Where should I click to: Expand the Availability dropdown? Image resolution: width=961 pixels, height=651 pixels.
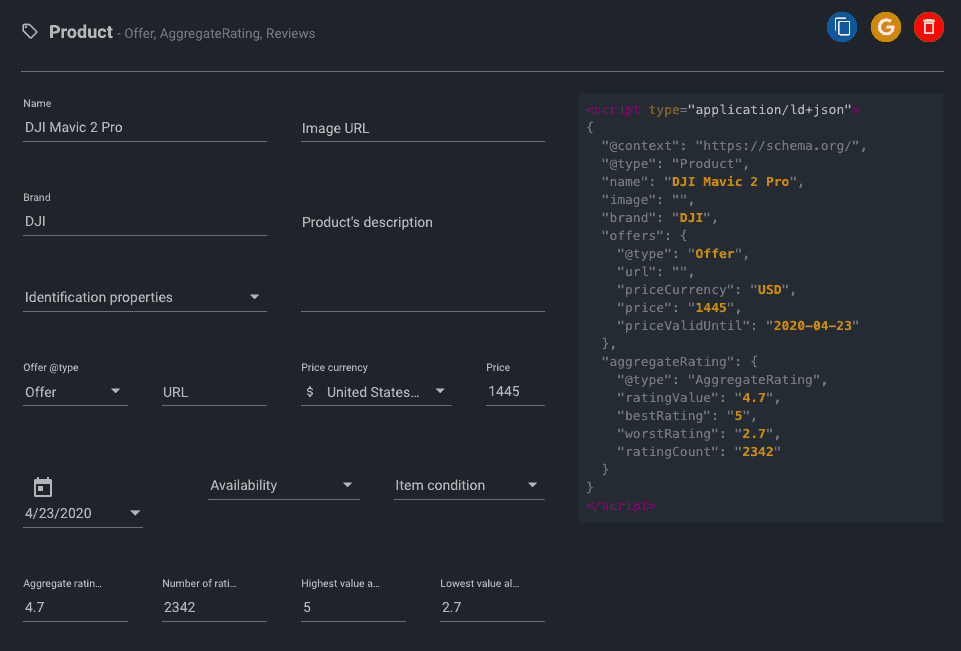click(x=284, y=485)
